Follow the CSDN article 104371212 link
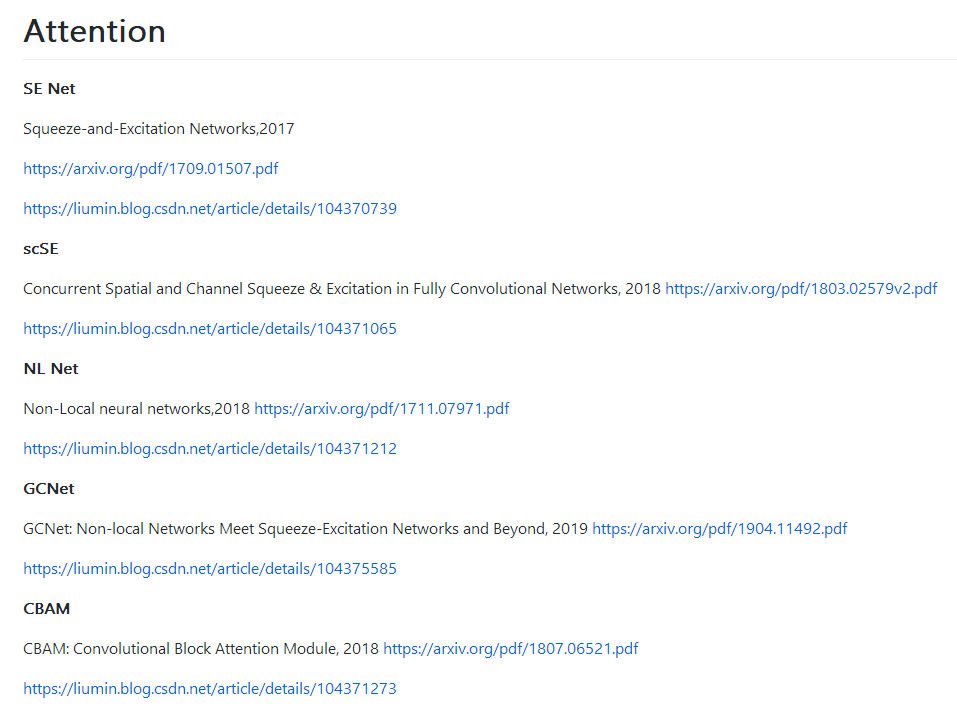Viewport: 957px width, 713px height. coord(210,449)
